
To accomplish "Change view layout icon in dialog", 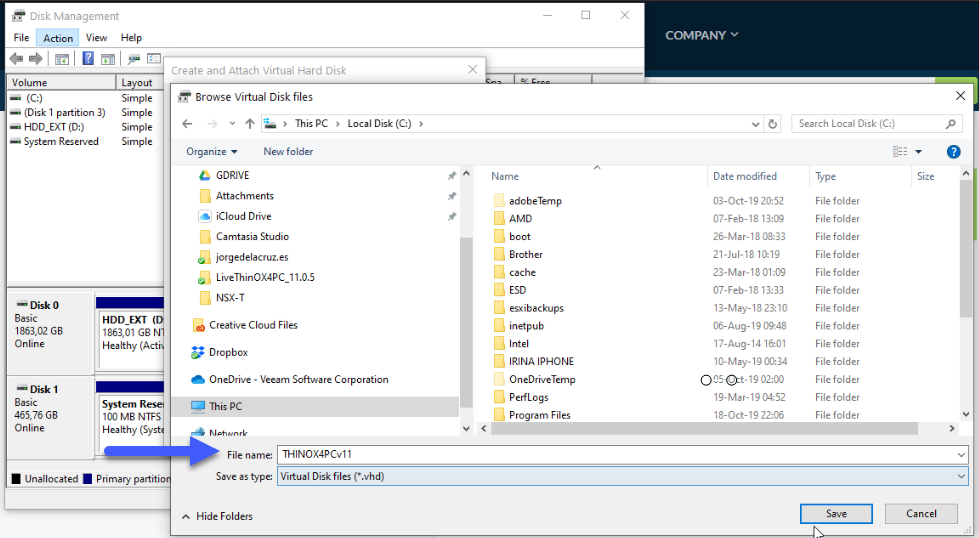I will (900, 152).
